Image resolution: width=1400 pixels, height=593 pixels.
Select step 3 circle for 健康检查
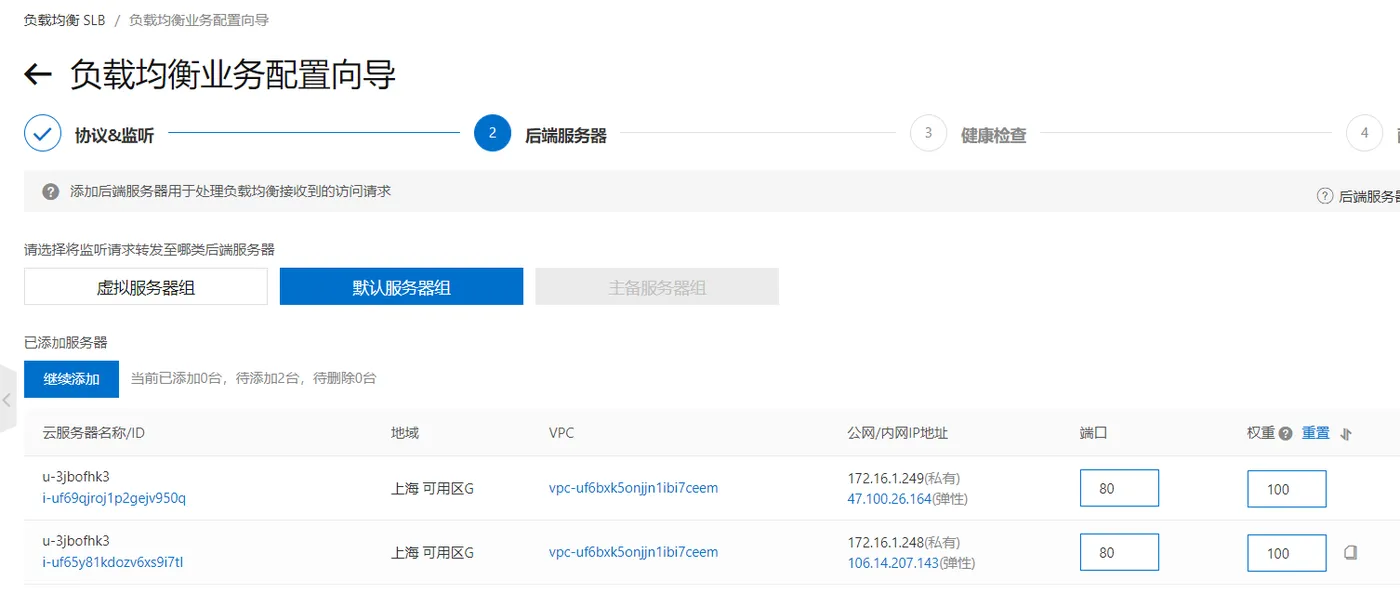928,133
